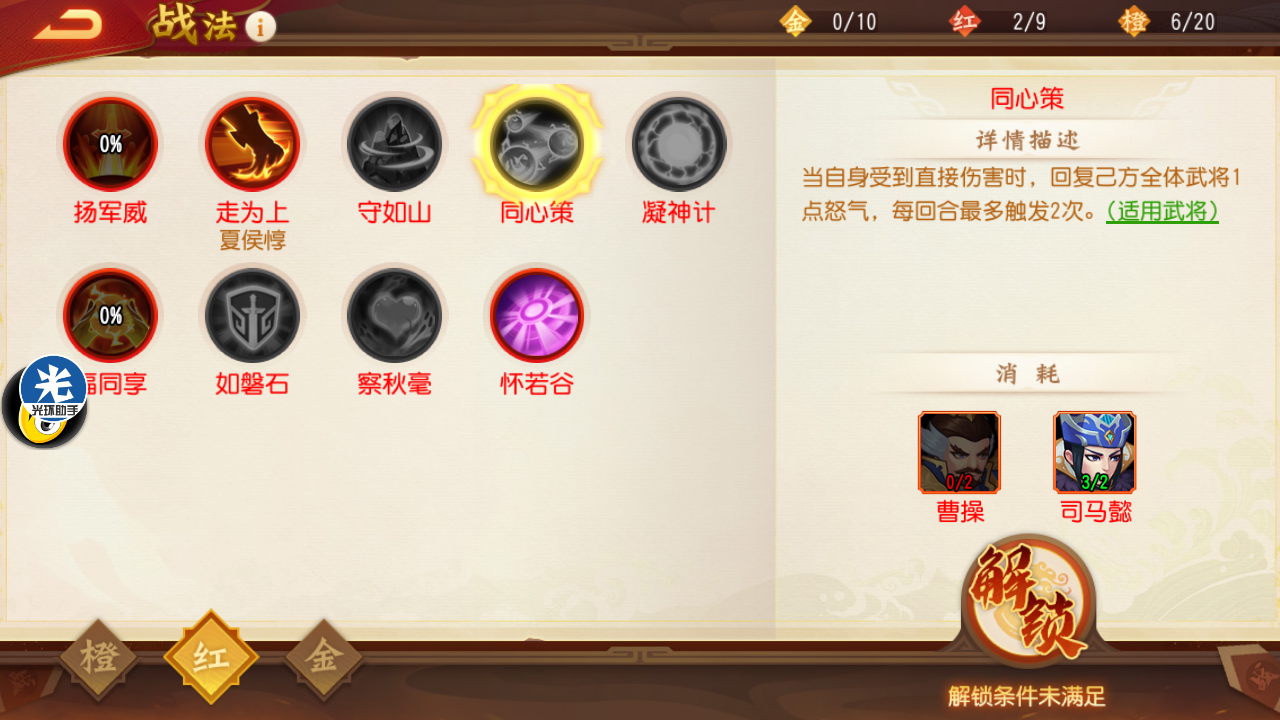The image size is (1280, 720).
Task: Tap the 解锁 unlock button
Action: [x=1028, y=602]
